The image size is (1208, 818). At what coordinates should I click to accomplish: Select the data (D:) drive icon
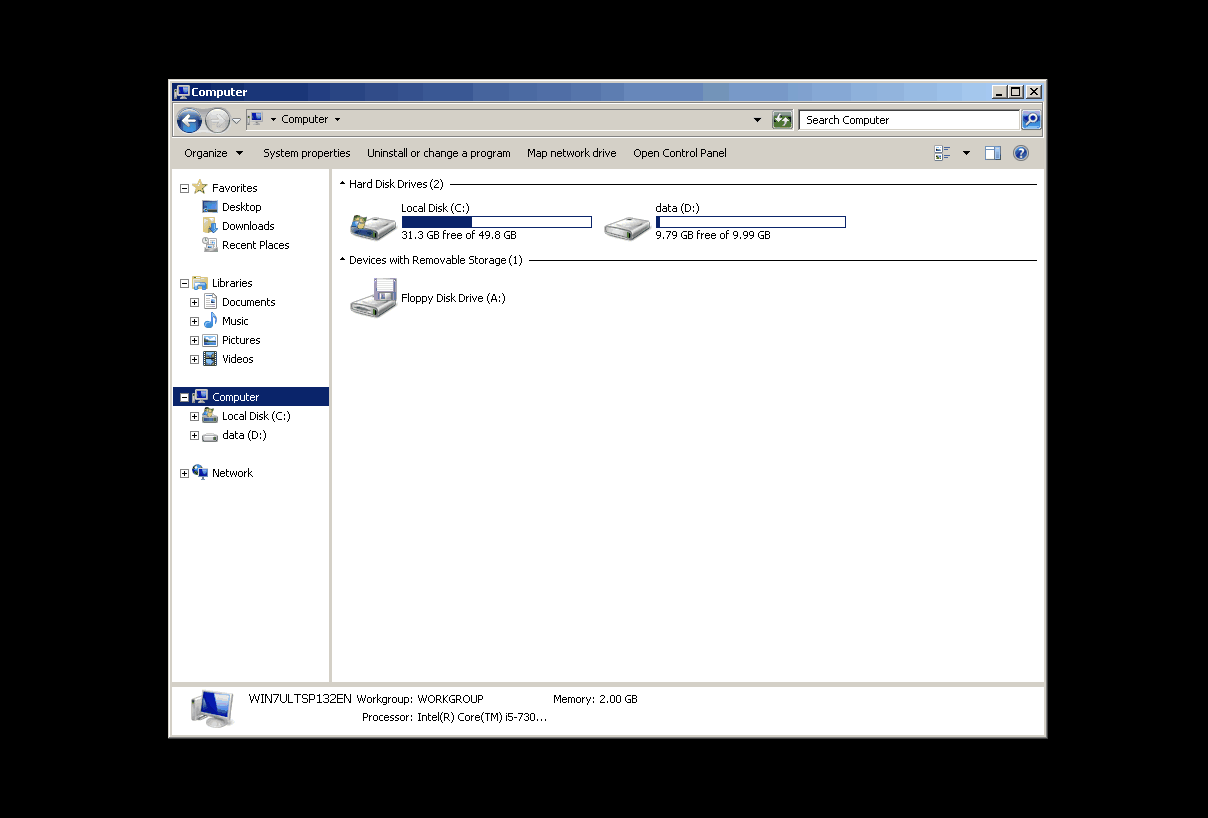(x=627, y=226)
